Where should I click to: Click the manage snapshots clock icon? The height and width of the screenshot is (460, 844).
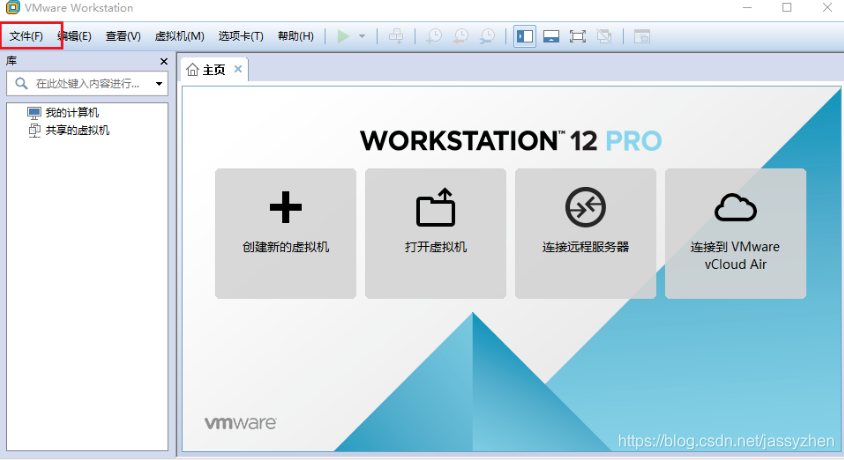point(487,36)
